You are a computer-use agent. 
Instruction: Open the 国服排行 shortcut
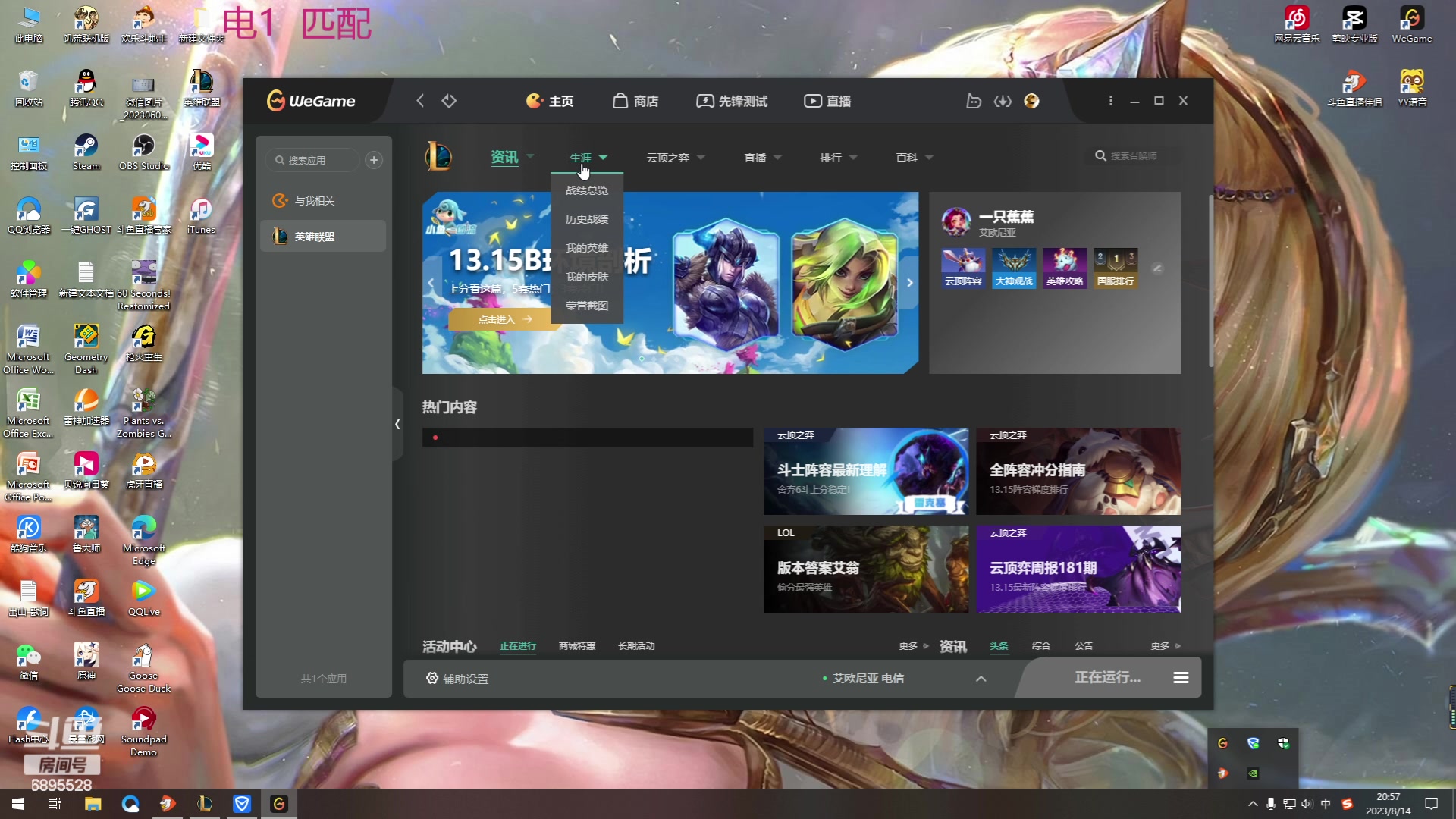click(x=1116, y=268)
